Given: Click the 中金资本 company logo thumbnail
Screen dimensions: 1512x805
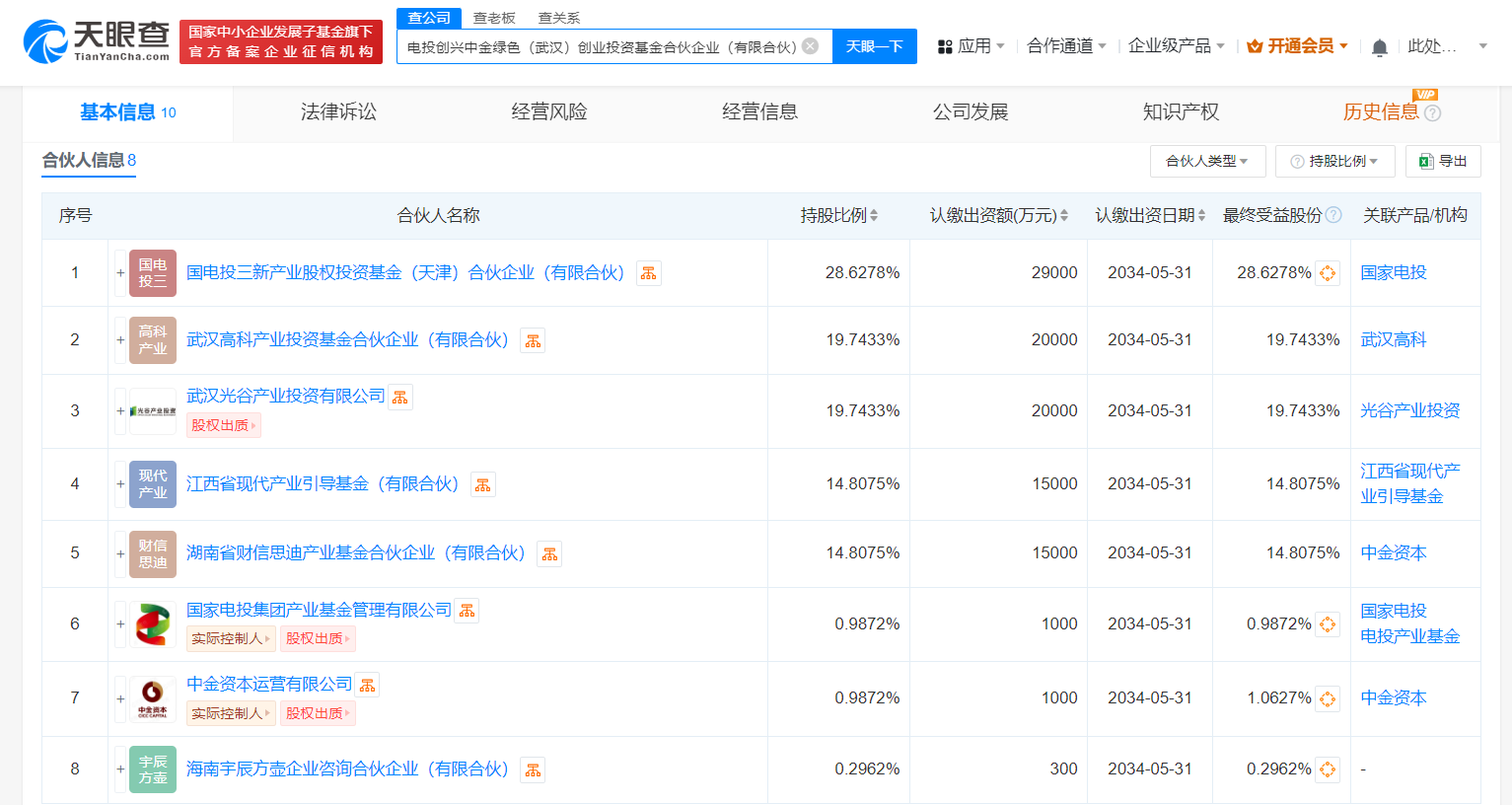Looking at the screenshot, I should click(153, 698).
